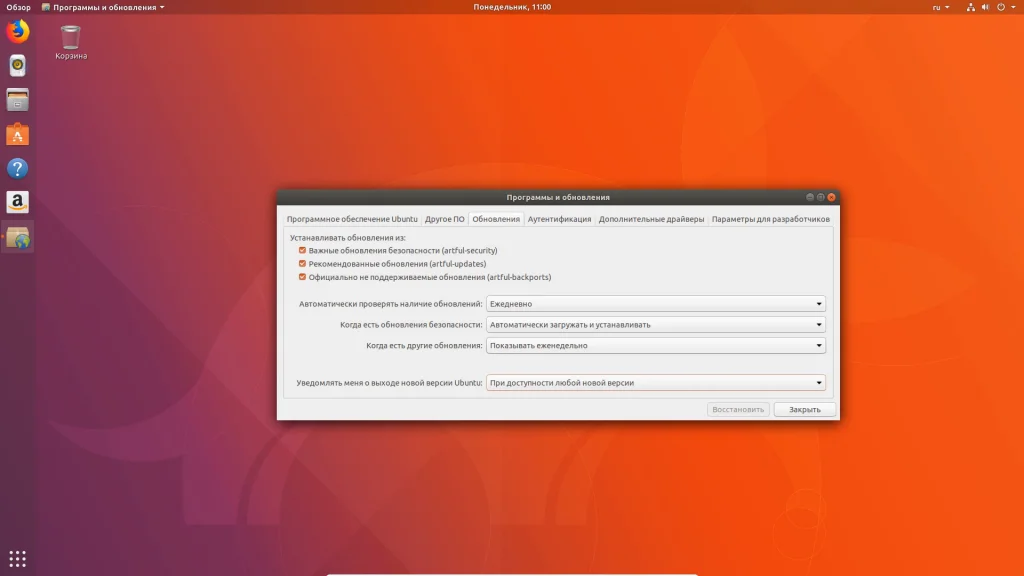
Task: Open the Корзина trash desktop icon
Action: (70, 40)
